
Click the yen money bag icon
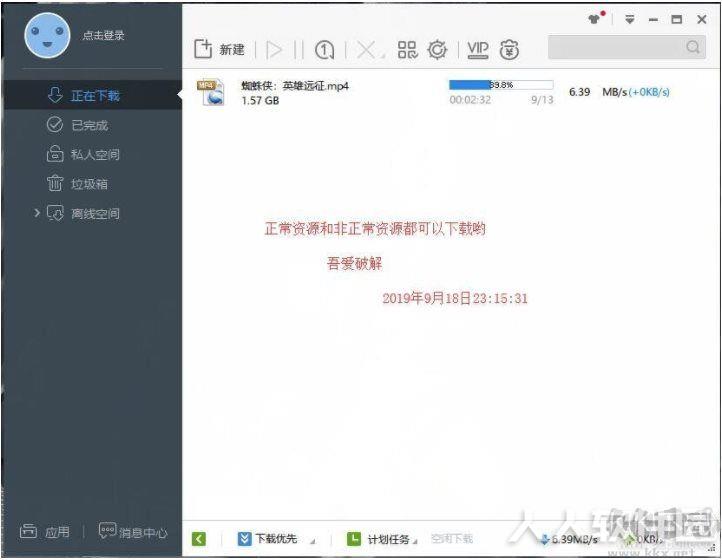[509, 49]
